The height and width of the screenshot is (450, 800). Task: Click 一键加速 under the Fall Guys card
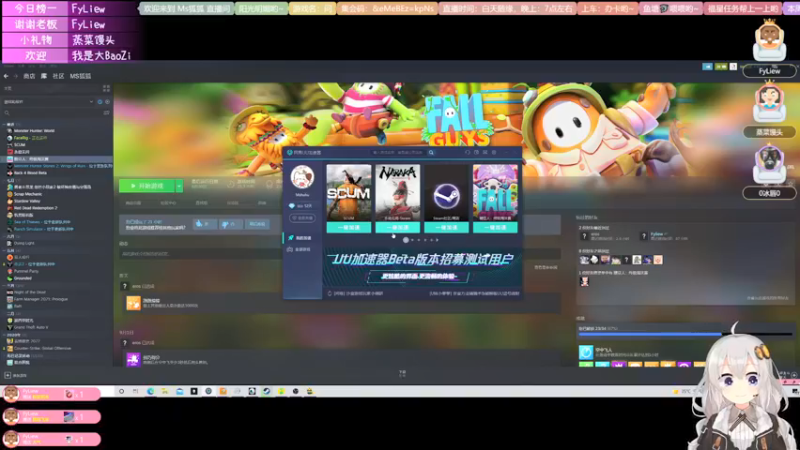[495, 228]
